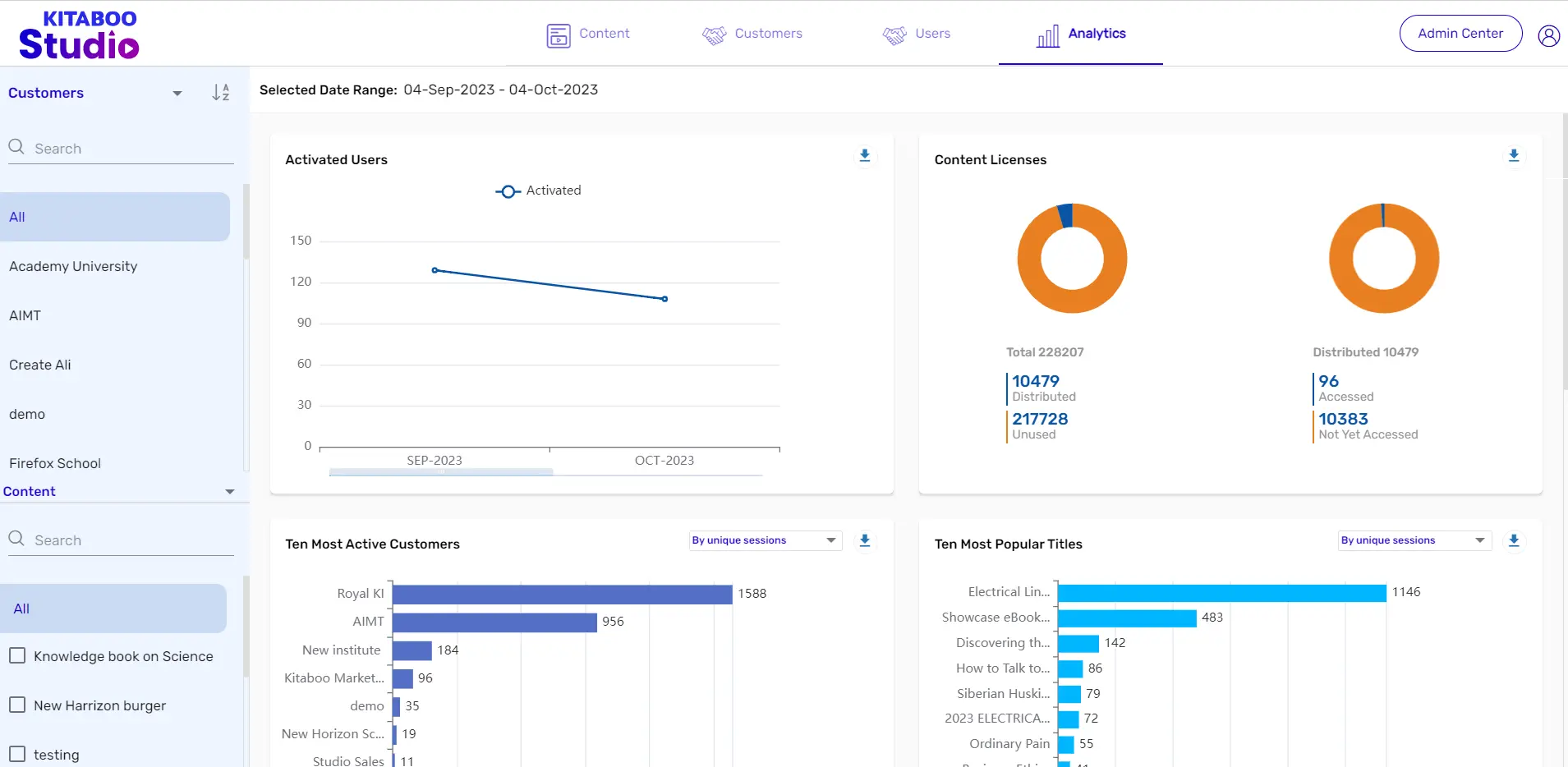Click the 10383 Not Yet Accessed value
1568x767 pixels.
tap(1343, 419)
